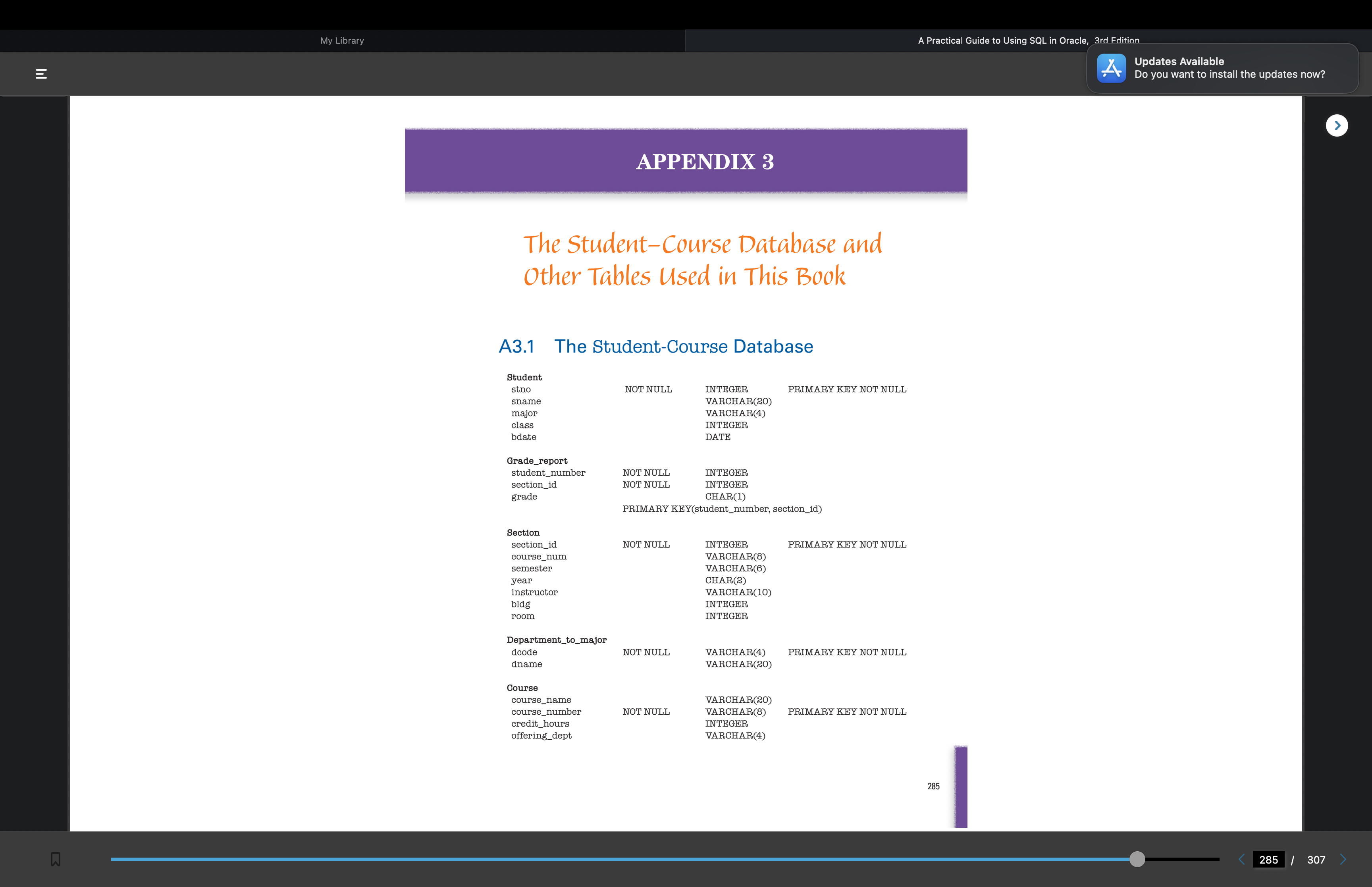Click the page number field showing 285
The height and width of the screenshot is (887, 1372).
[1268, 859]
